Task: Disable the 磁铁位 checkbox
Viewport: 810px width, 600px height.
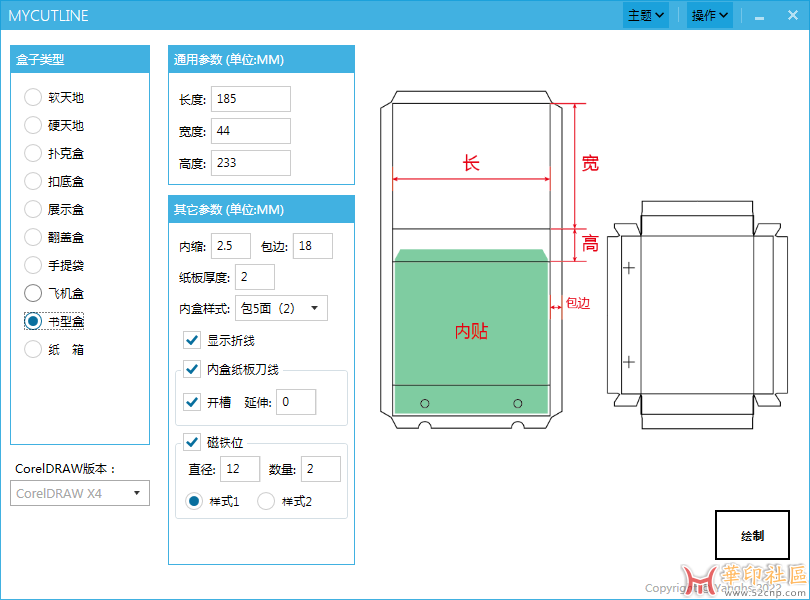Action: coord(192,442)
